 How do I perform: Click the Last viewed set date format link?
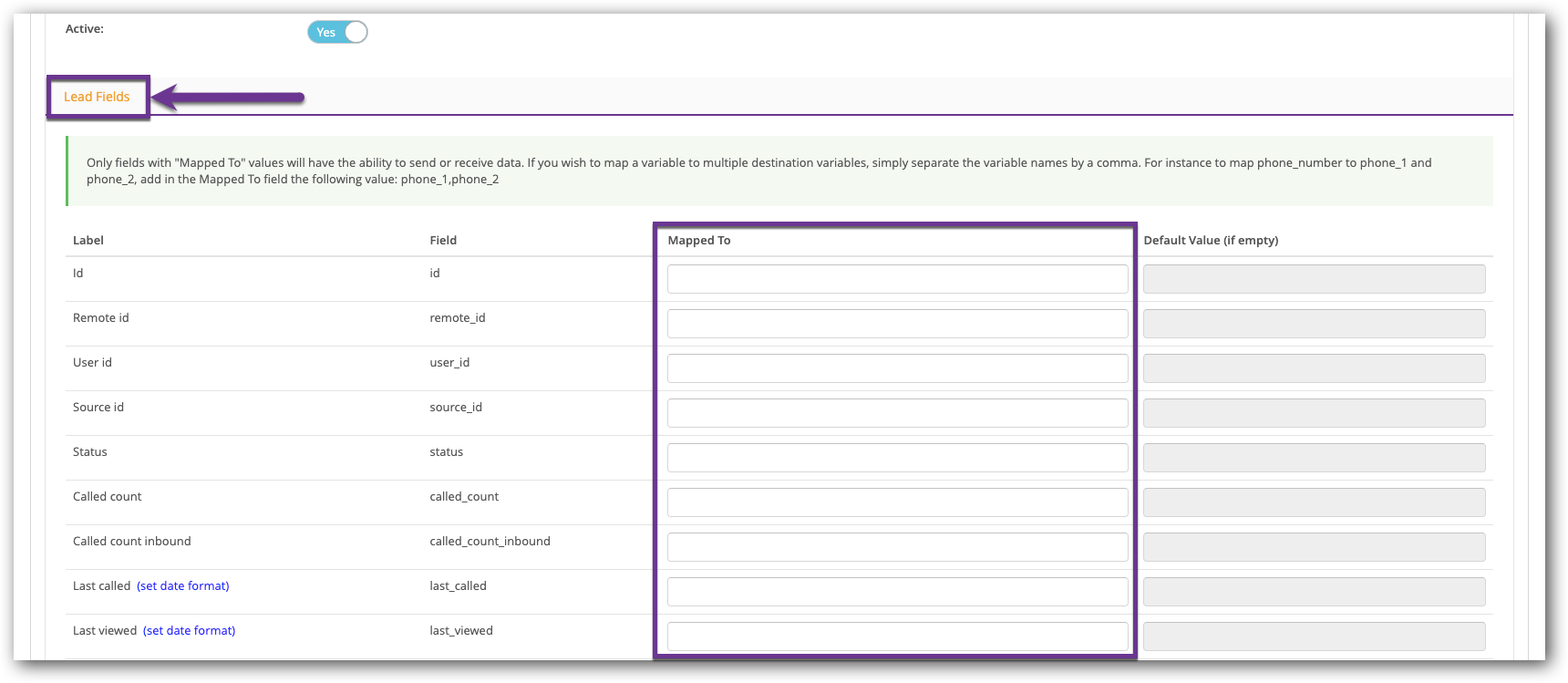click(189, 630)
